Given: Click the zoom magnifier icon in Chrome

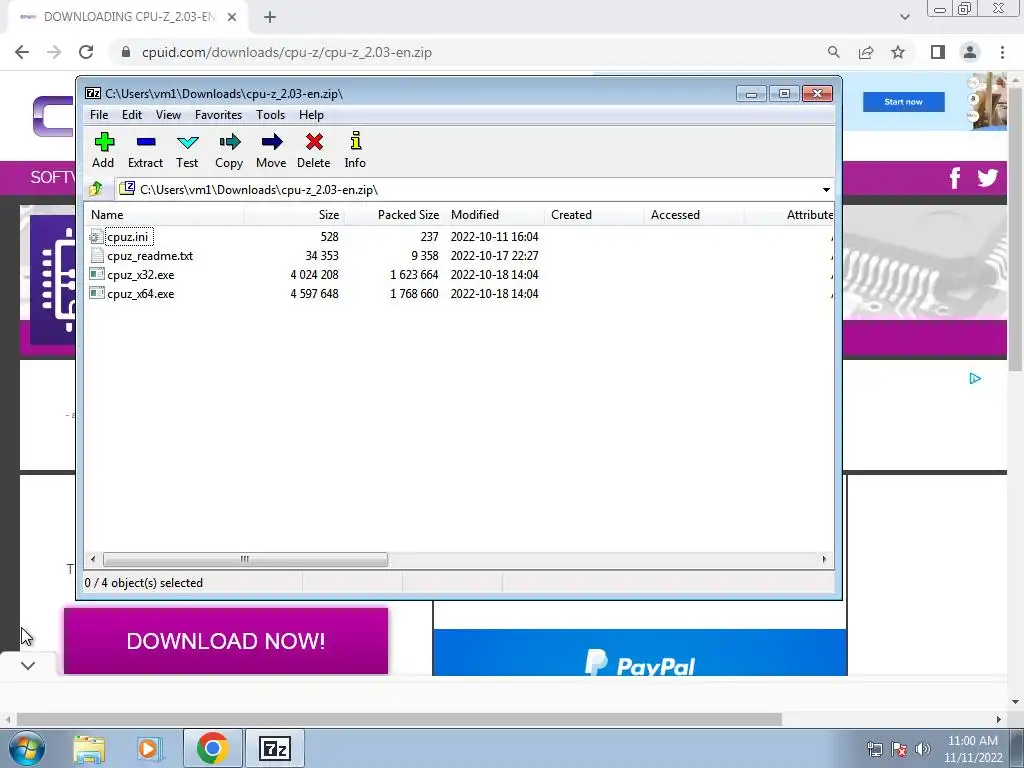Looking at the screenshot, I should tap(833, 52).
